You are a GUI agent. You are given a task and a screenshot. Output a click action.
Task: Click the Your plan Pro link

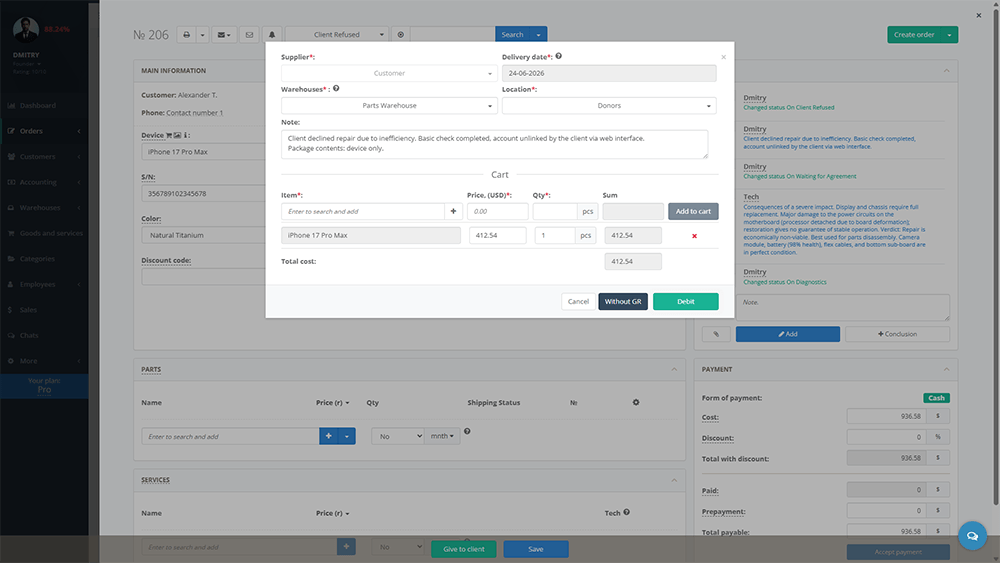click(x=44, y=386)
